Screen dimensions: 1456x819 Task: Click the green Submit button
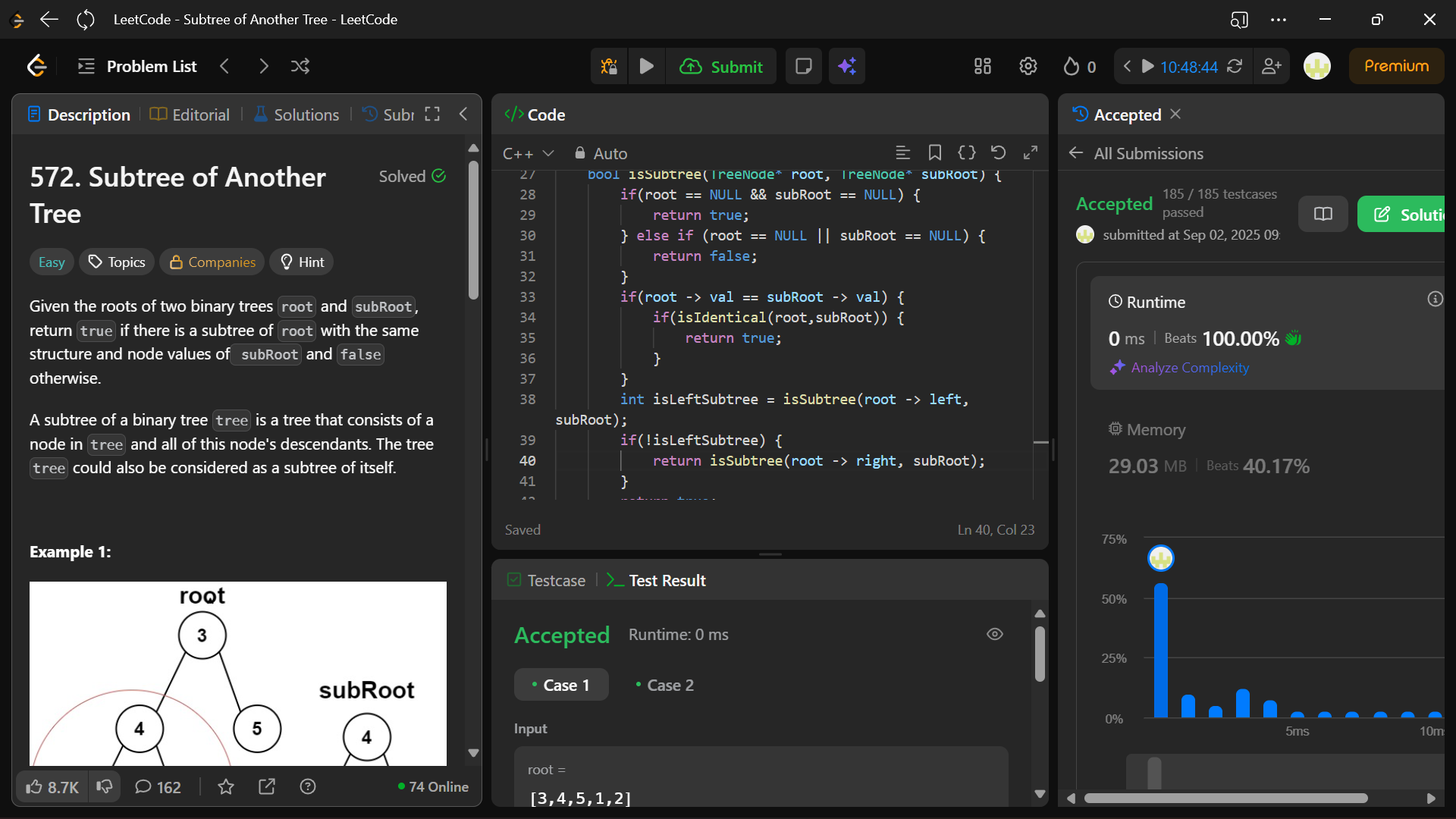pos(721,67)
